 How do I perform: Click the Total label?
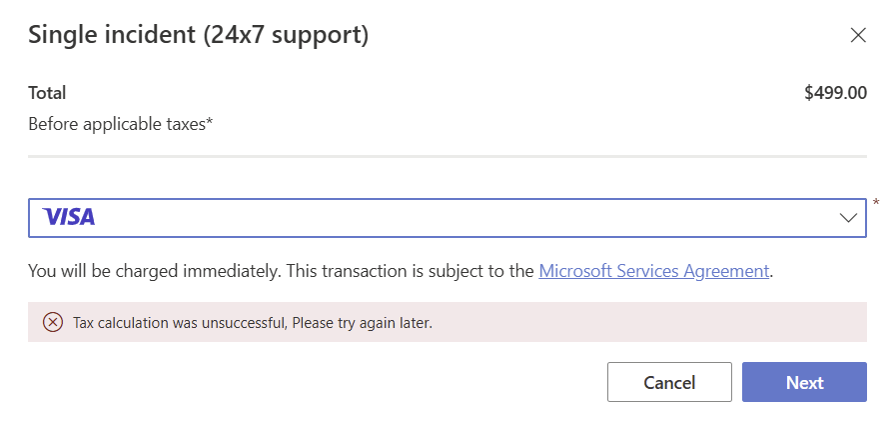pos(47,93)
